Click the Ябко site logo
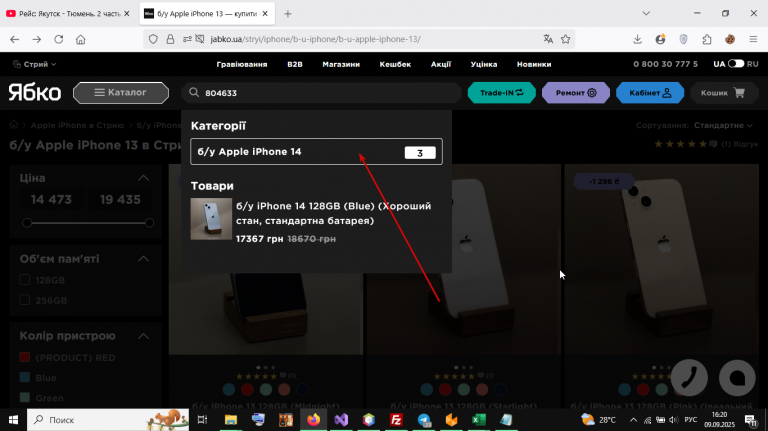 point(35,93)
